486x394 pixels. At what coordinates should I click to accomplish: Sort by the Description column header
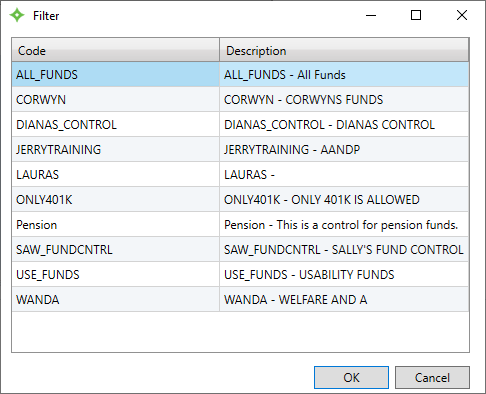point(344,50)
